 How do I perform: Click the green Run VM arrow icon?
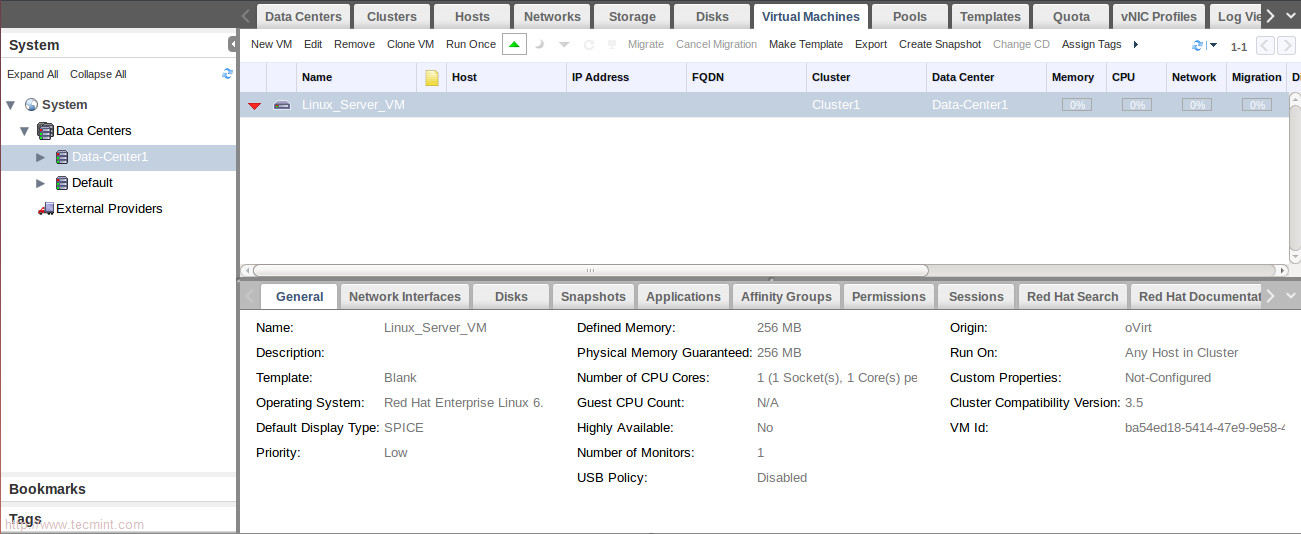(x=514, y=44)
